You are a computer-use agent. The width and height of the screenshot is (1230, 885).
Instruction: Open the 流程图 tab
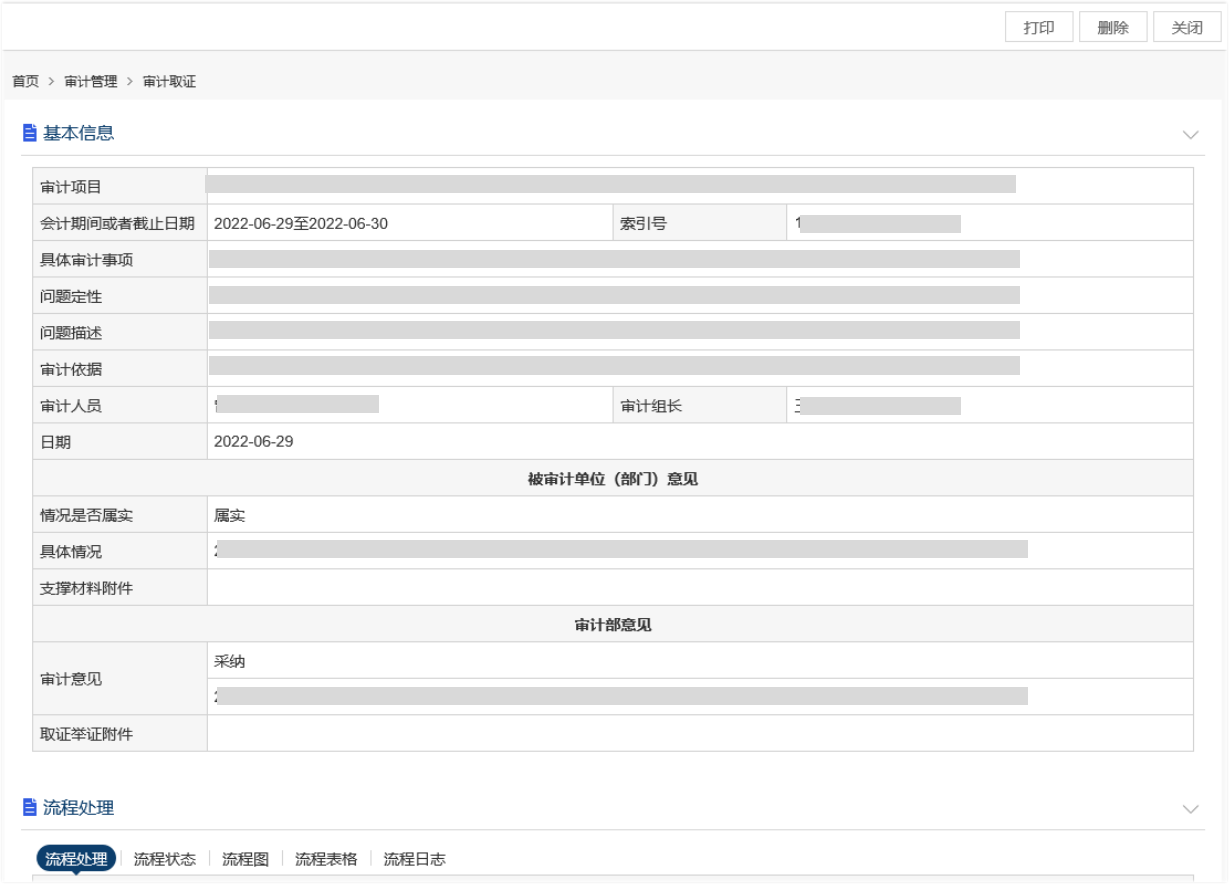point(245,859)
